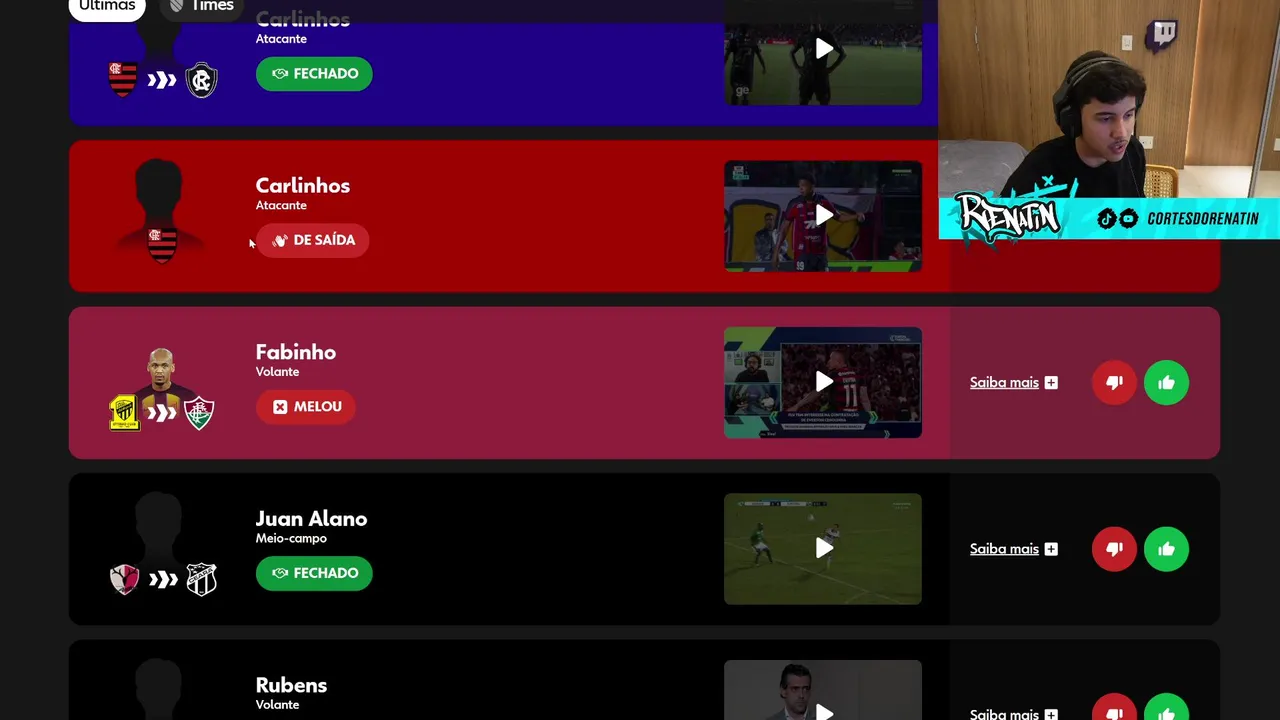
Task: Click the name Fabinho
Action: (x=295, y=352)
